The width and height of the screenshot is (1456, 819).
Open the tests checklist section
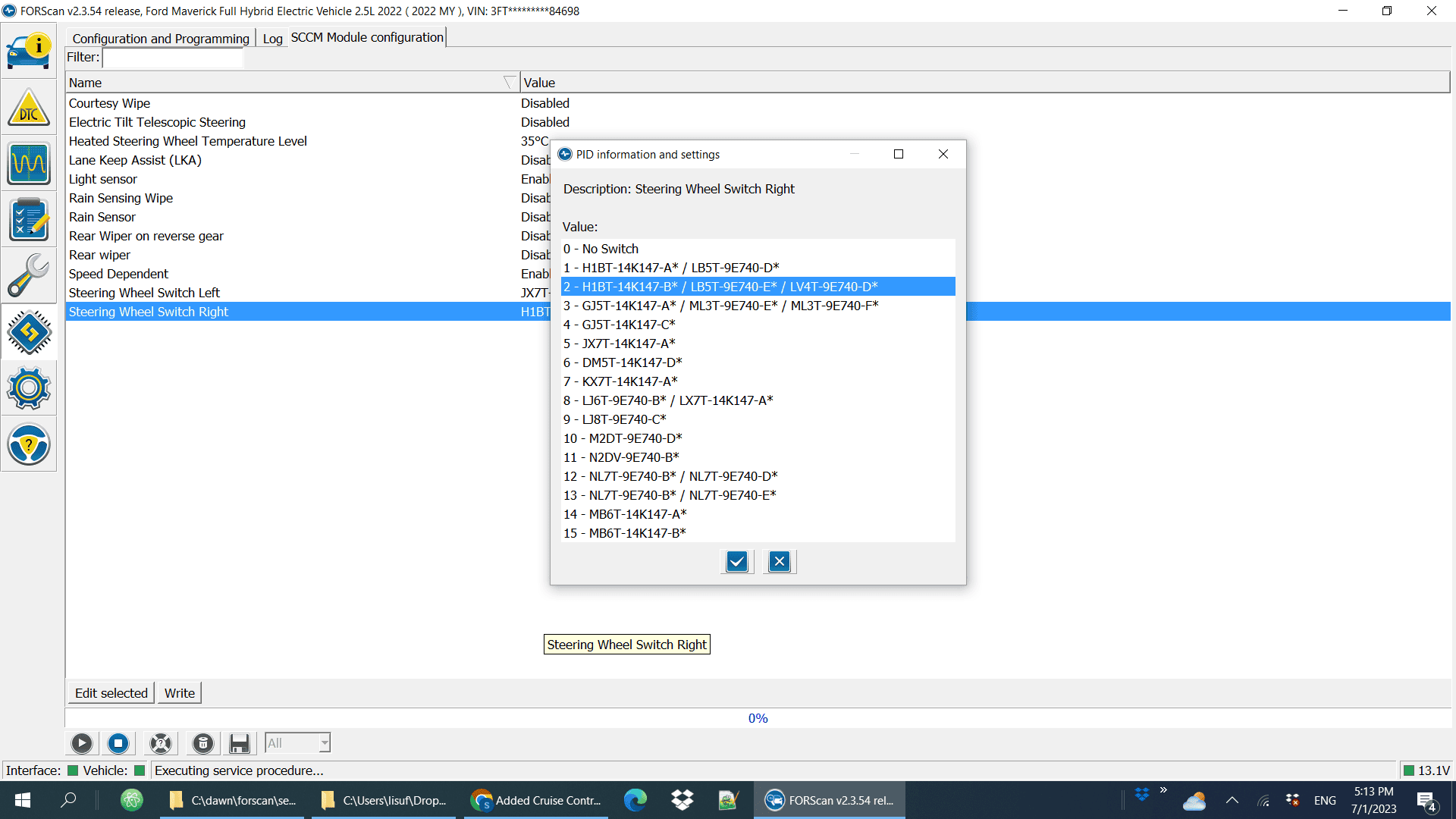tap(29, 220)
